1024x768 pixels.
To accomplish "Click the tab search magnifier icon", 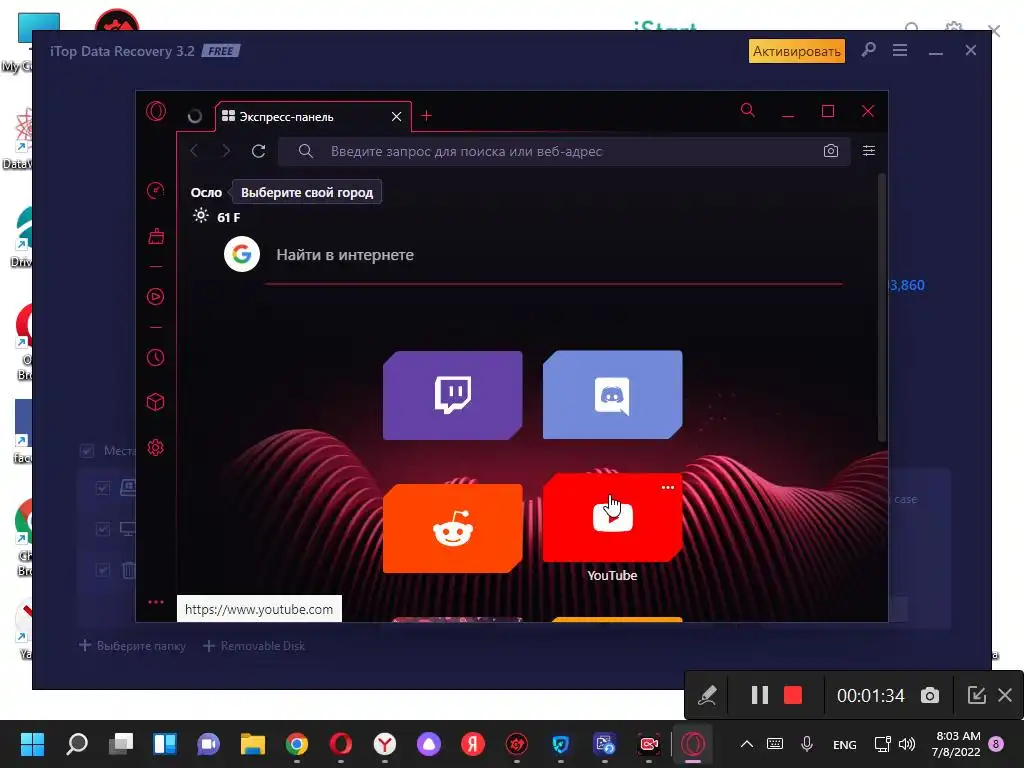I will tap(748, 110).
